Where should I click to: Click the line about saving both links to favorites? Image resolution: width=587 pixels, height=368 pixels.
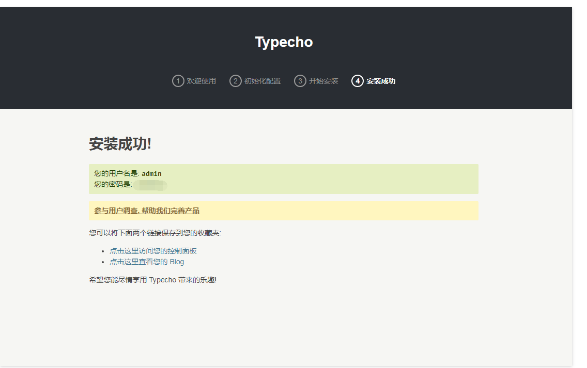[x=155, y=233]
